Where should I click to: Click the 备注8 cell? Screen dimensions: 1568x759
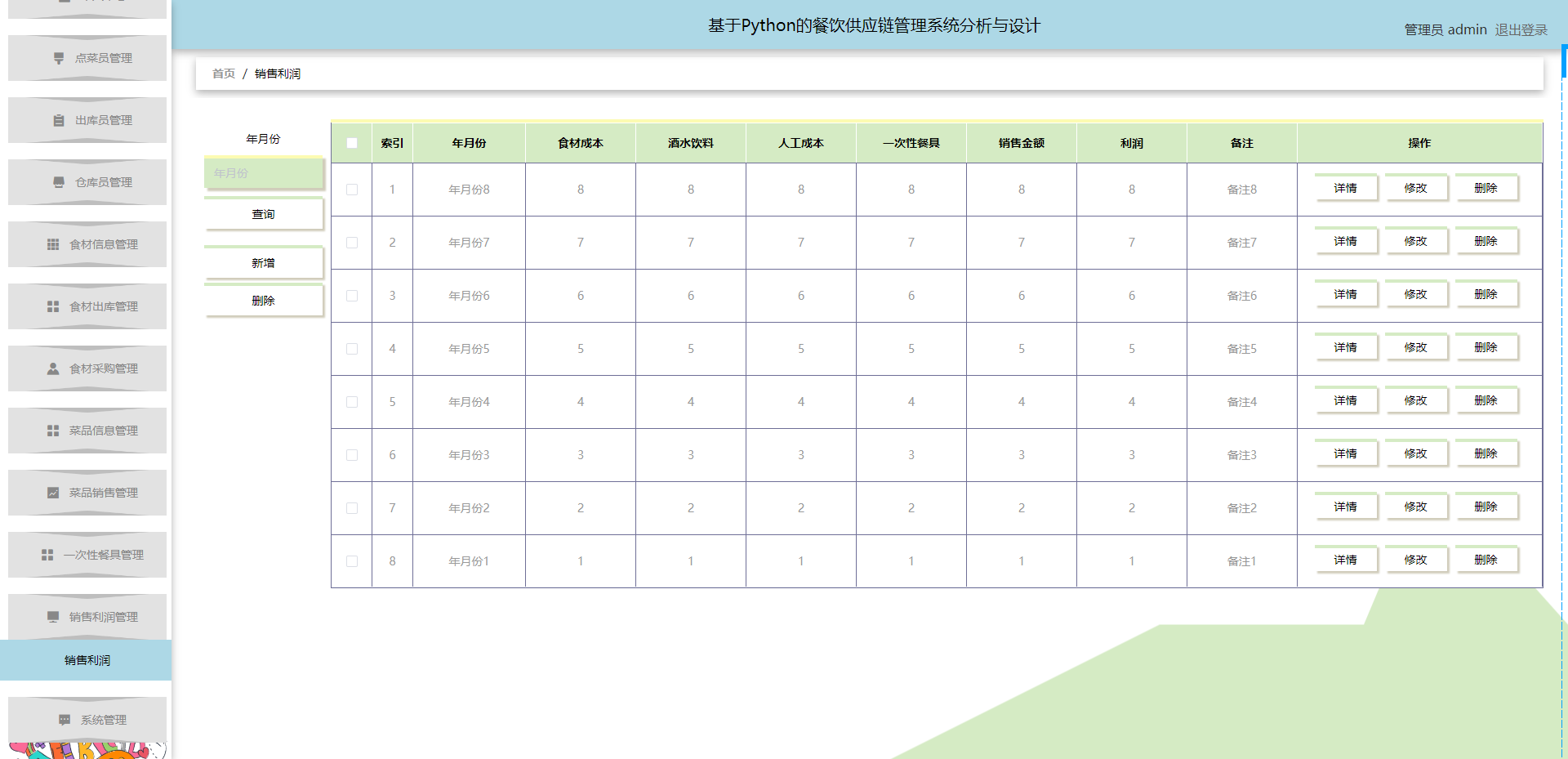pyautogui.click(x=1242, y=190)
